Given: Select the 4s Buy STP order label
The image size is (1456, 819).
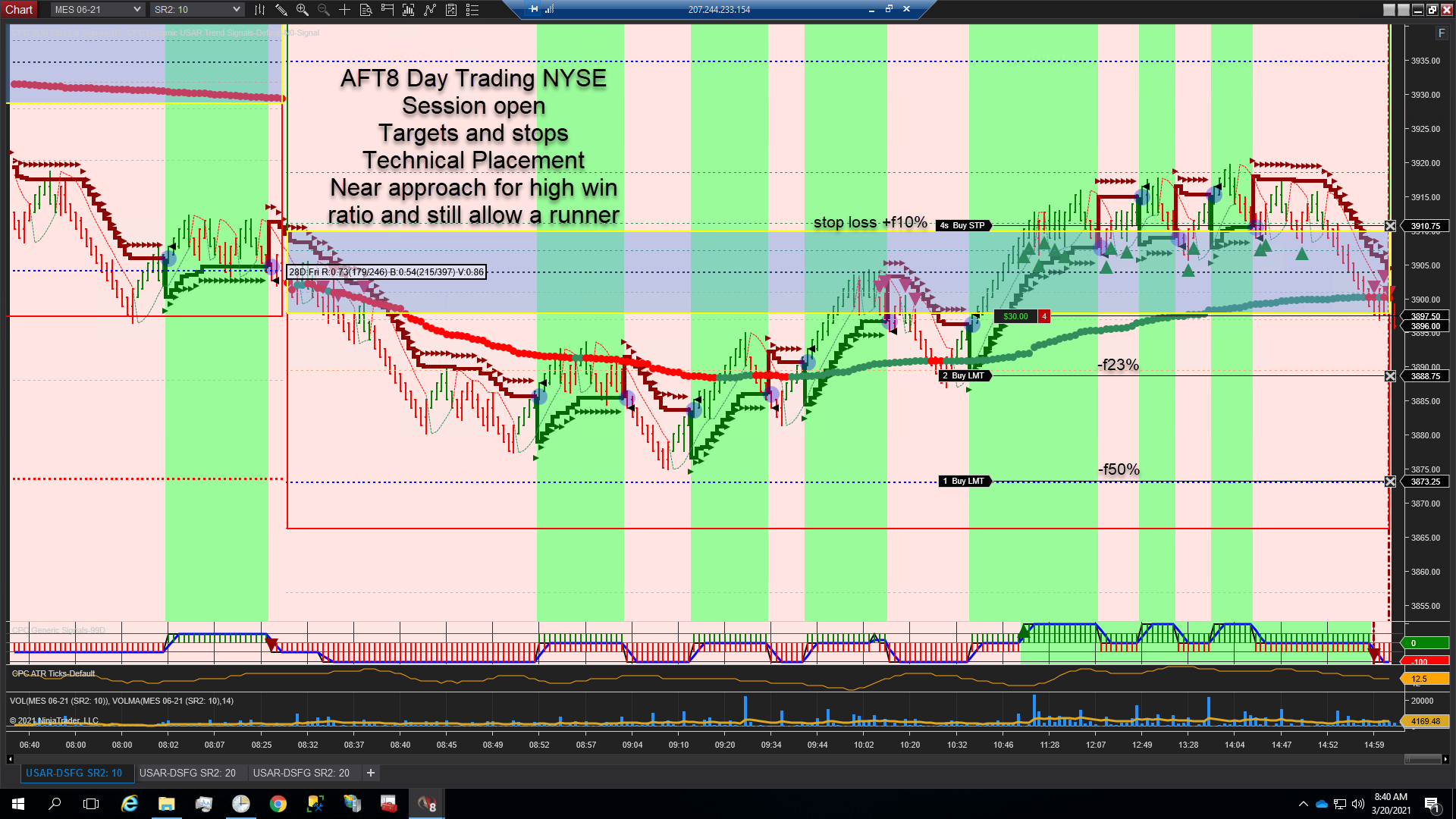Looking at the screenshot, I should coord(963,226).
